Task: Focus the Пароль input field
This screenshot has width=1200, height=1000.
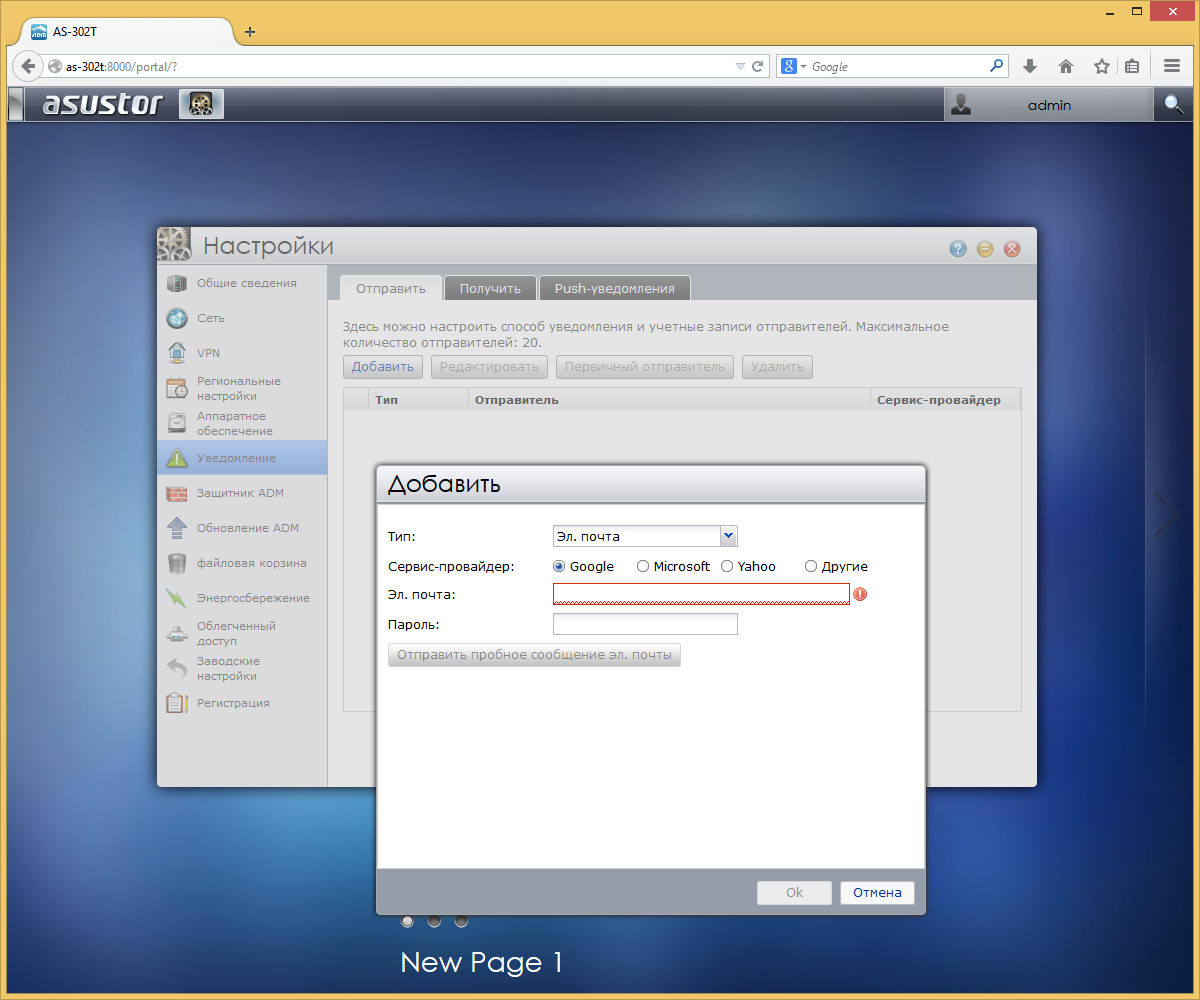Action: (x=645, y=624)
